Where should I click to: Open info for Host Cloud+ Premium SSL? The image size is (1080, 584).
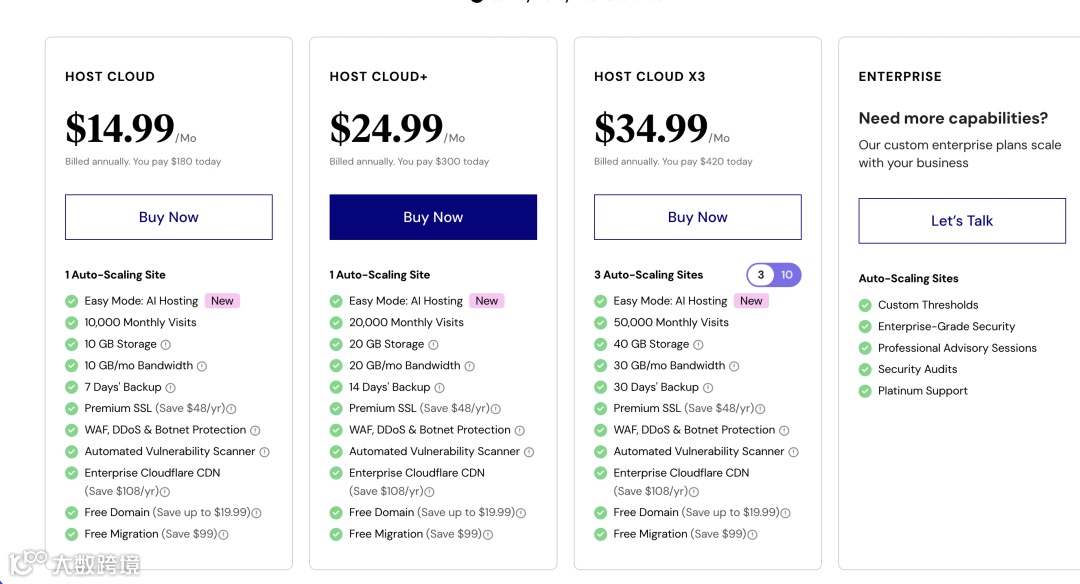click(496, 409)
